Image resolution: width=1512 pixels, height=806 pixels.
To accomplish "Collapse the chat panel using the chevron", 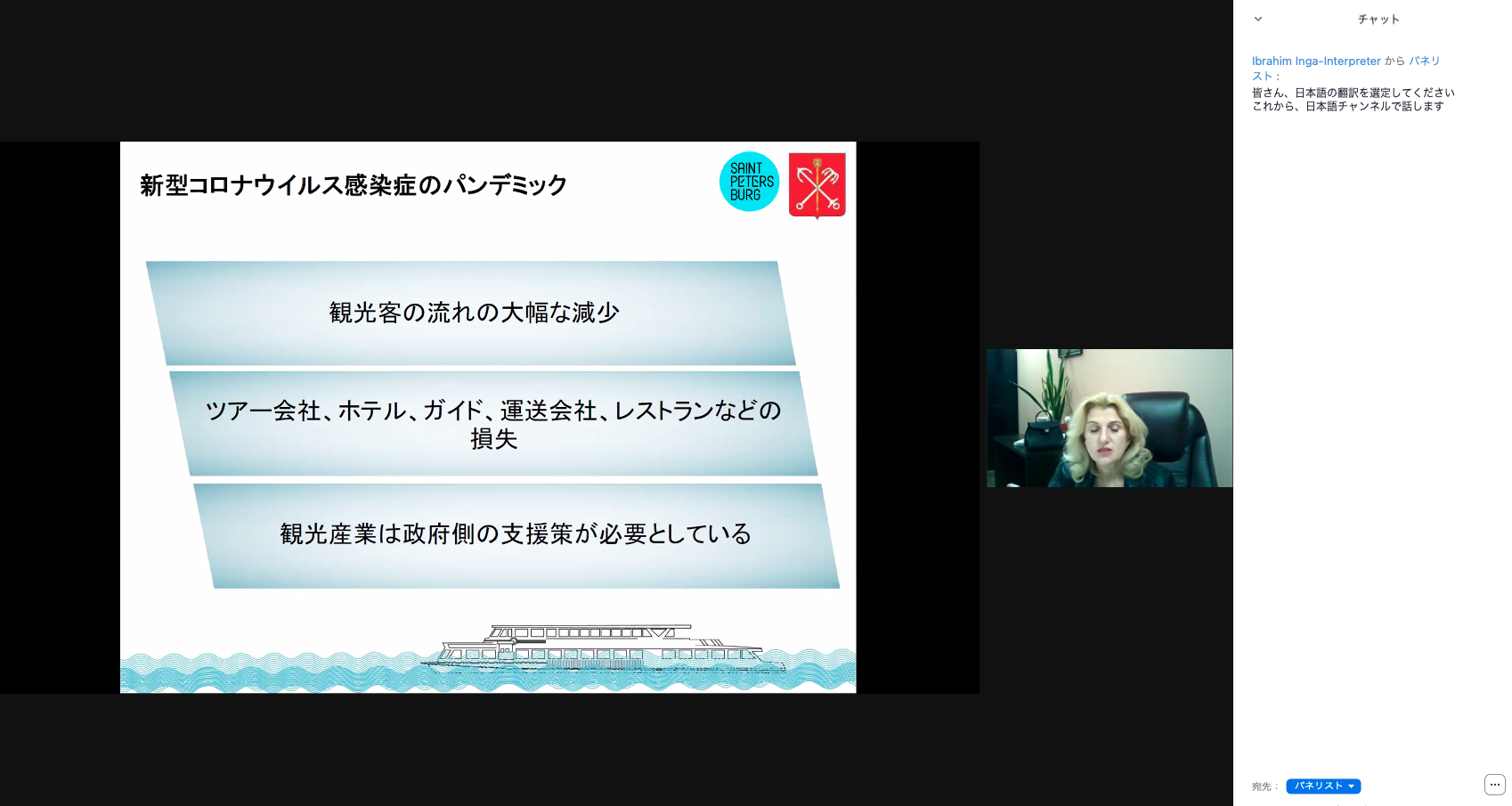I will (x=1258, y=19).
